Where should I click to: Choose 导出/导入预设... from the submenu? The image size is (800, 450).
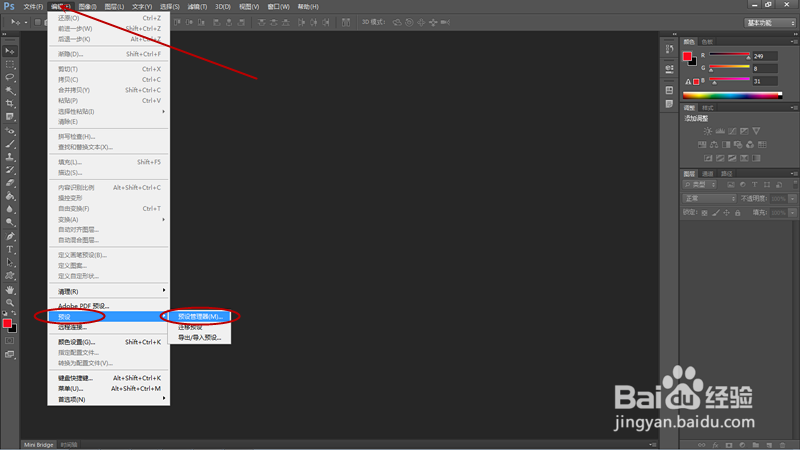(x=199, y=337)
